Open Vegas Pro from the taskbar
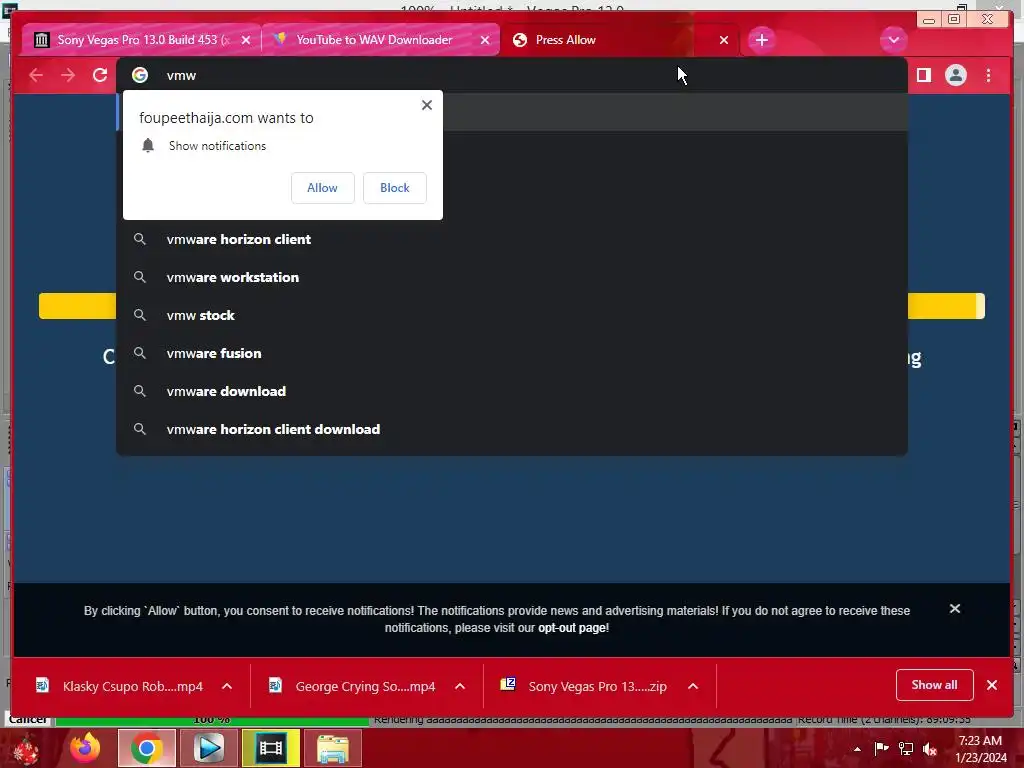Image resolution: width=1024 pixels, height=768 pixels. point(271,748)
